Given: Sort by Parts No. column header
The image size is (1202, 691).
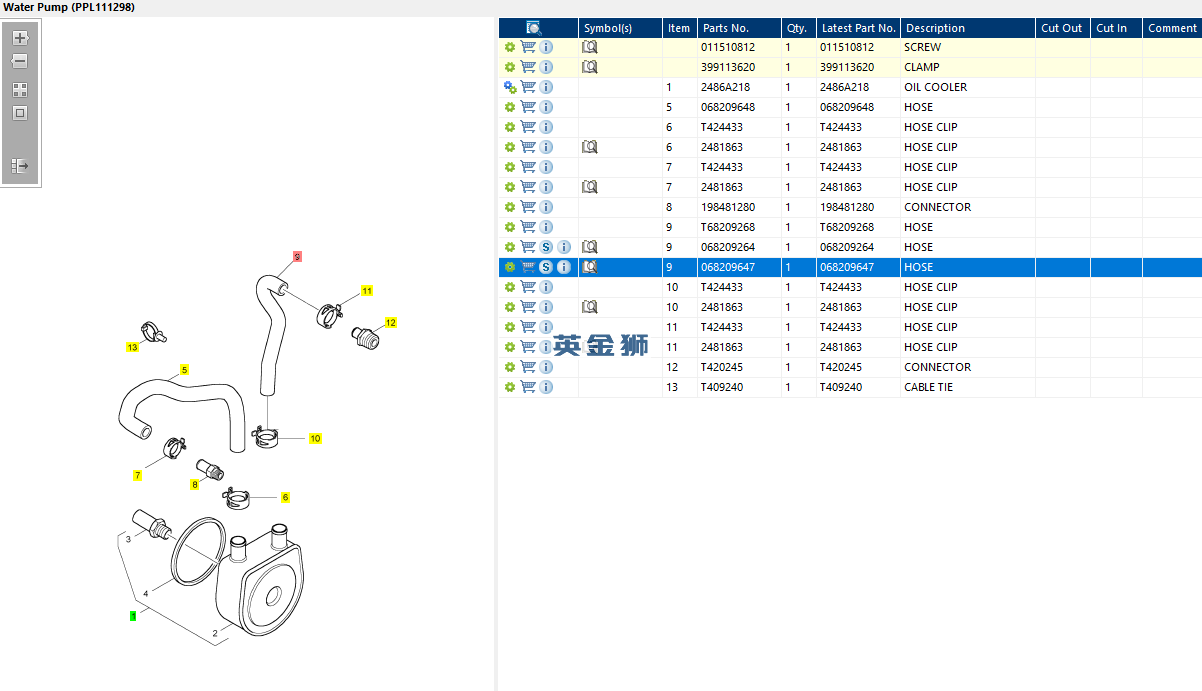Looking at the screenshot, I should tap(739, 28).
